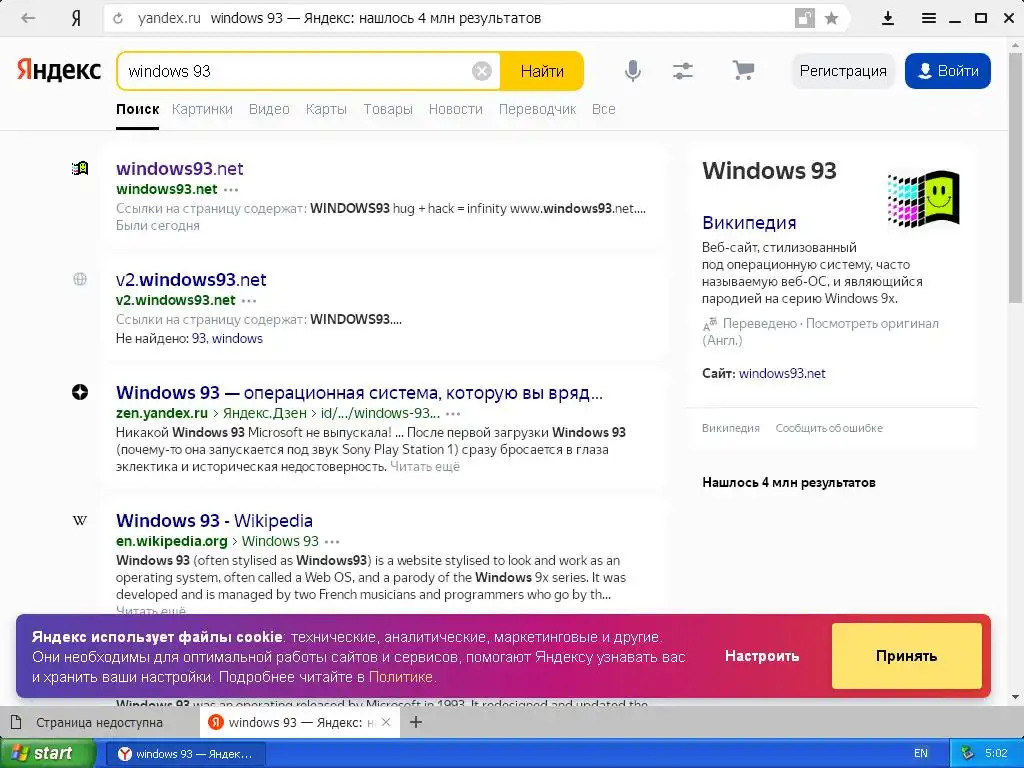Click the vertical scrollbar thumb
1024x768 pixels.
point(1016,176)
